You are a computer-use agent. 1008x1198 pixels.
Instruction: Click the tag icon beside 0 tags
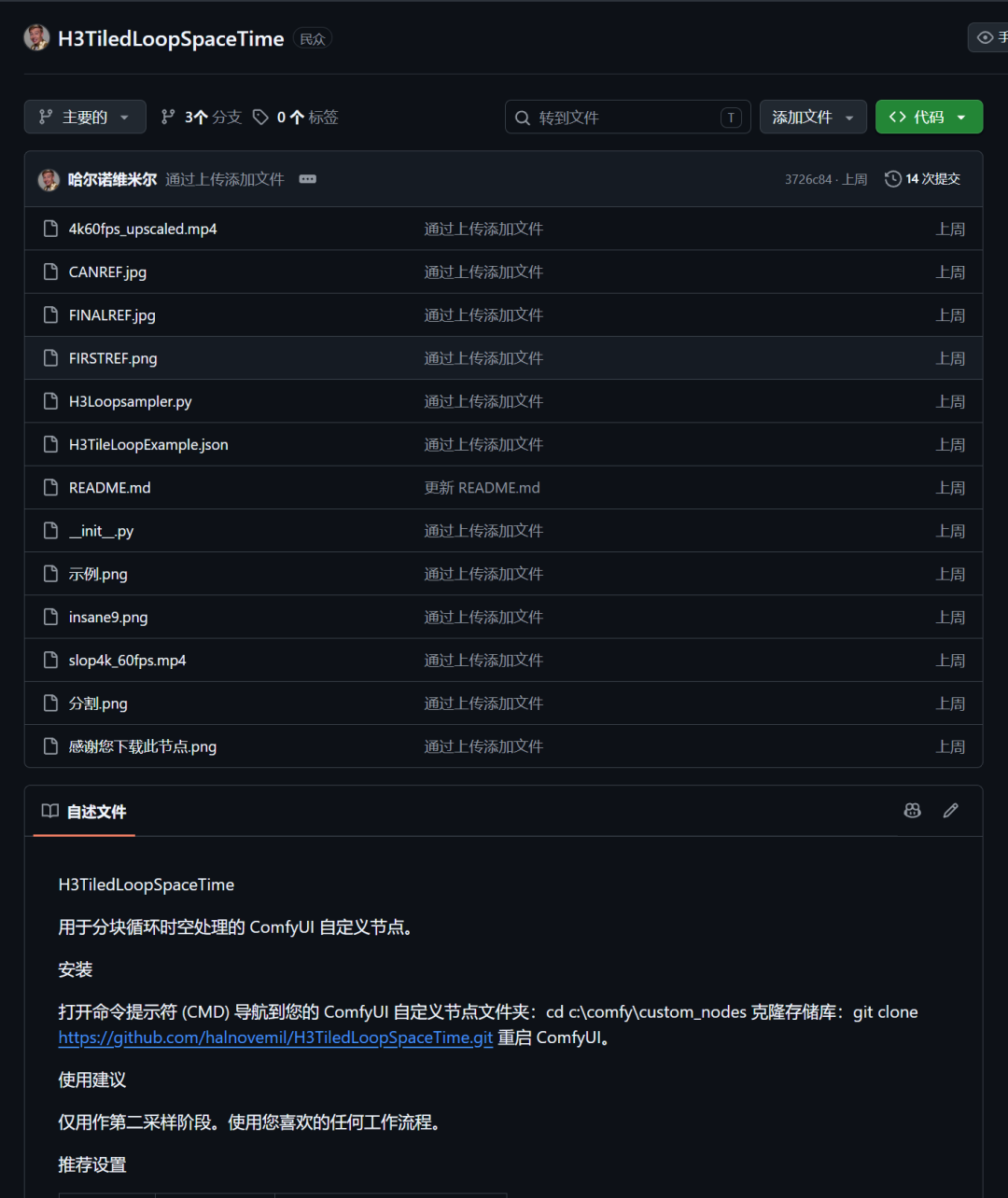click(260, 117)
